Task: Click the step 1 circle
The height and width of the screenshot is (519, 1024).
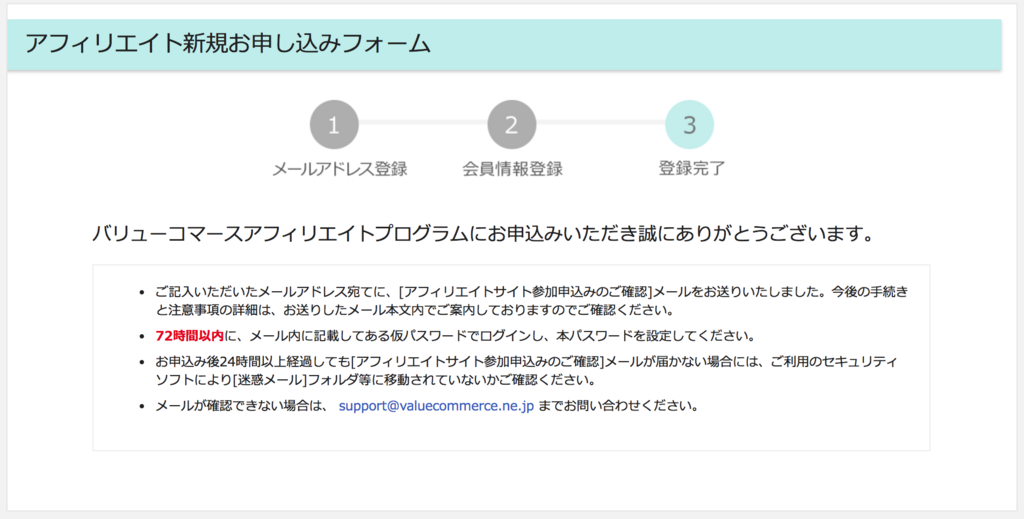Action: (x=334, y=125)
